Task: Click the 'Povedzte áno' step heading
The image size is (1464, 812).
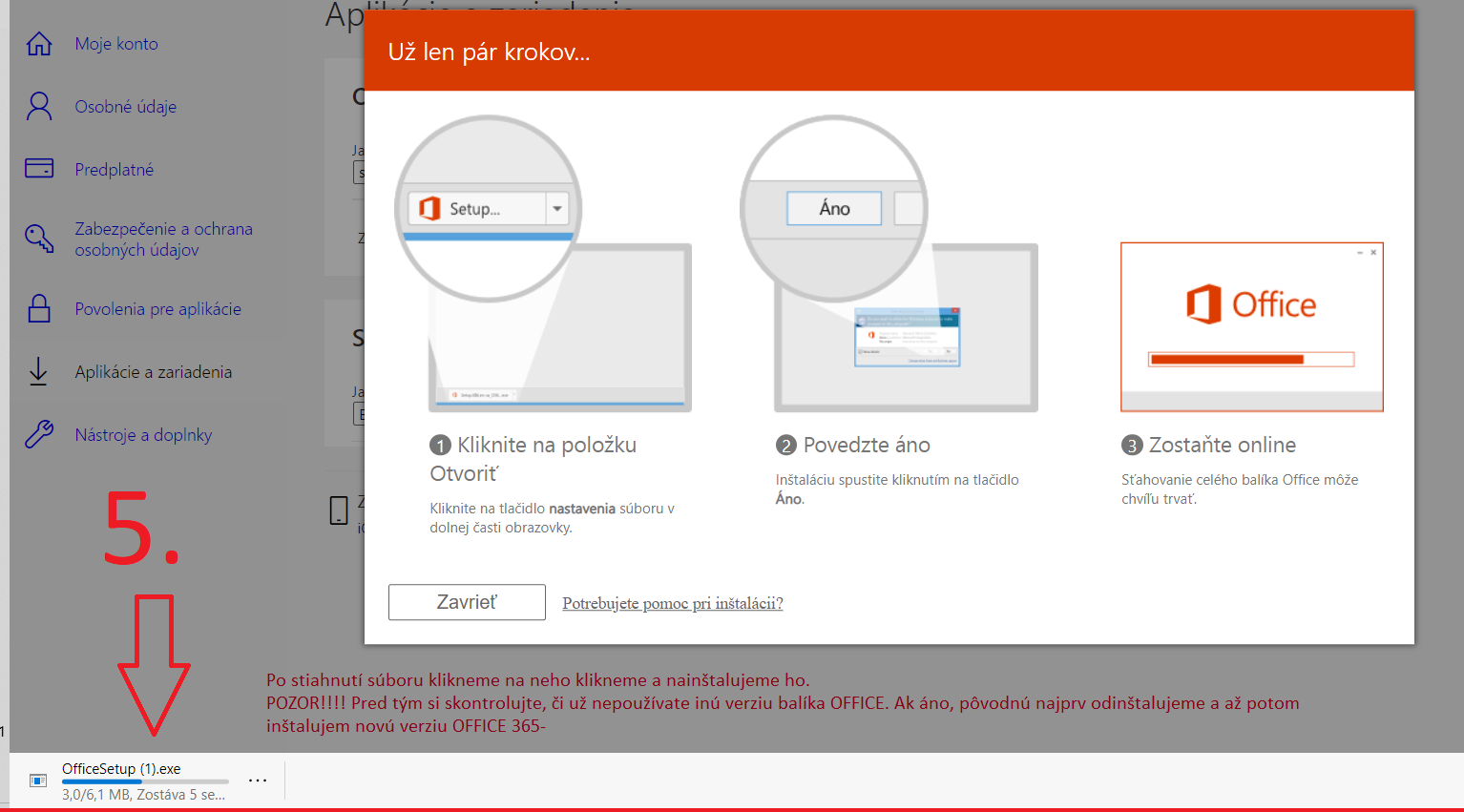Action: pos(853,445)
